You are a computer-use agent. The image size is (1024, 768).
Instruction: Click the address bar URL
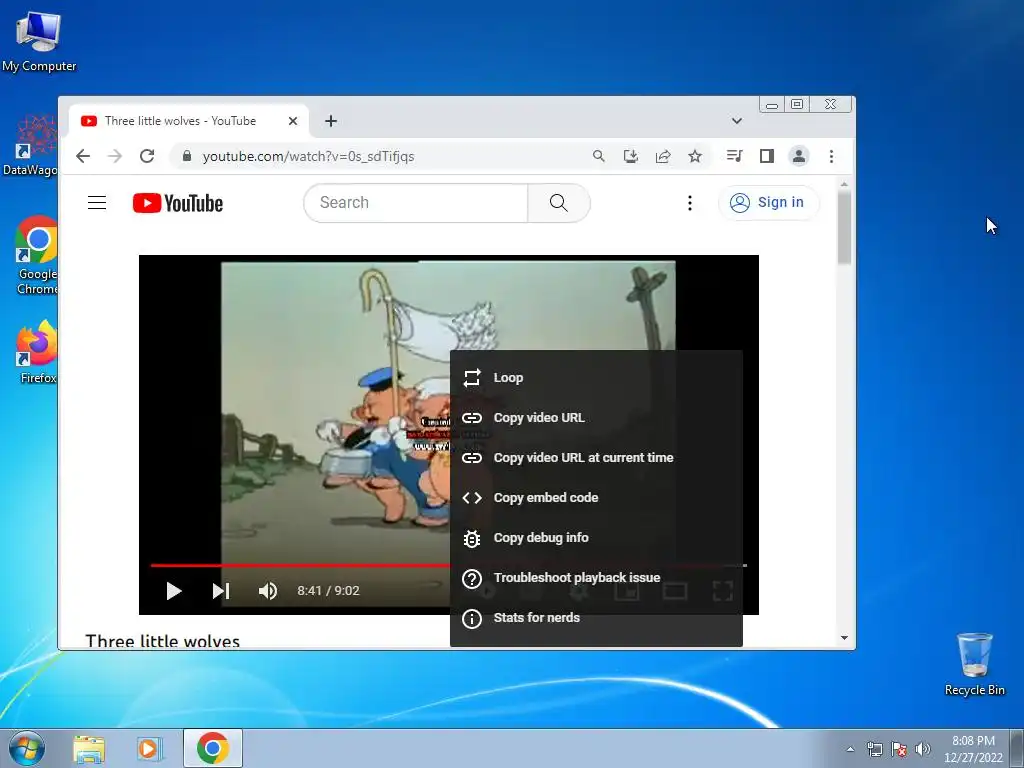pos(308,156)
